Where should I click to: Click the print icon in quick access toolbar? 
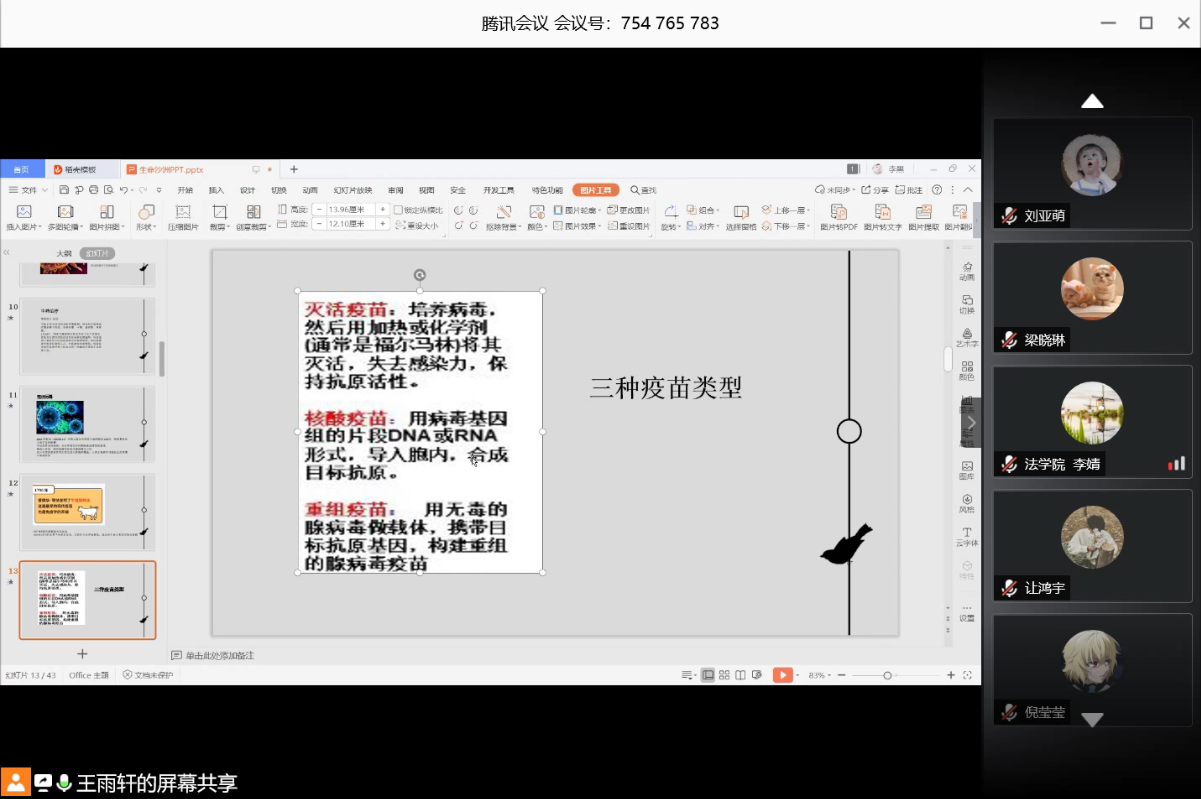pyautogui.click(x=93, y=190)
